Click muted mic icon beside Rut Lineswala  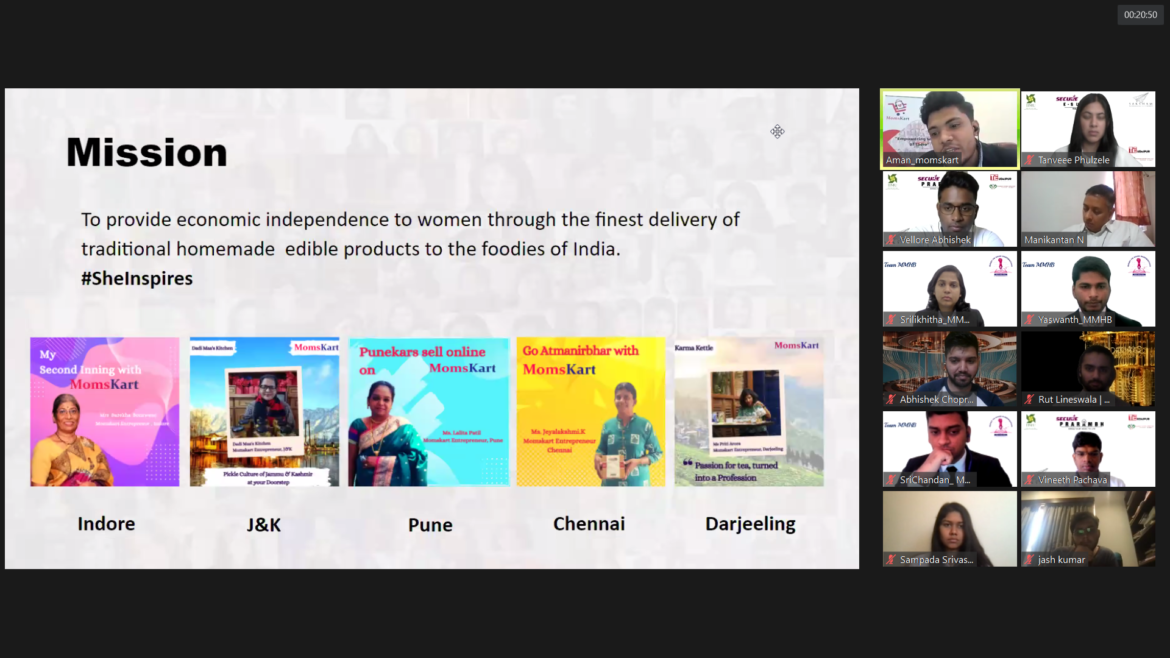click(1029, 400)
